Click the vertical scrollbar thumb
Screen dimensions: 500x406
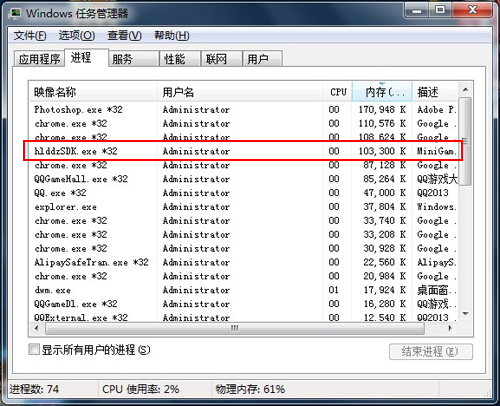(465, 141)
